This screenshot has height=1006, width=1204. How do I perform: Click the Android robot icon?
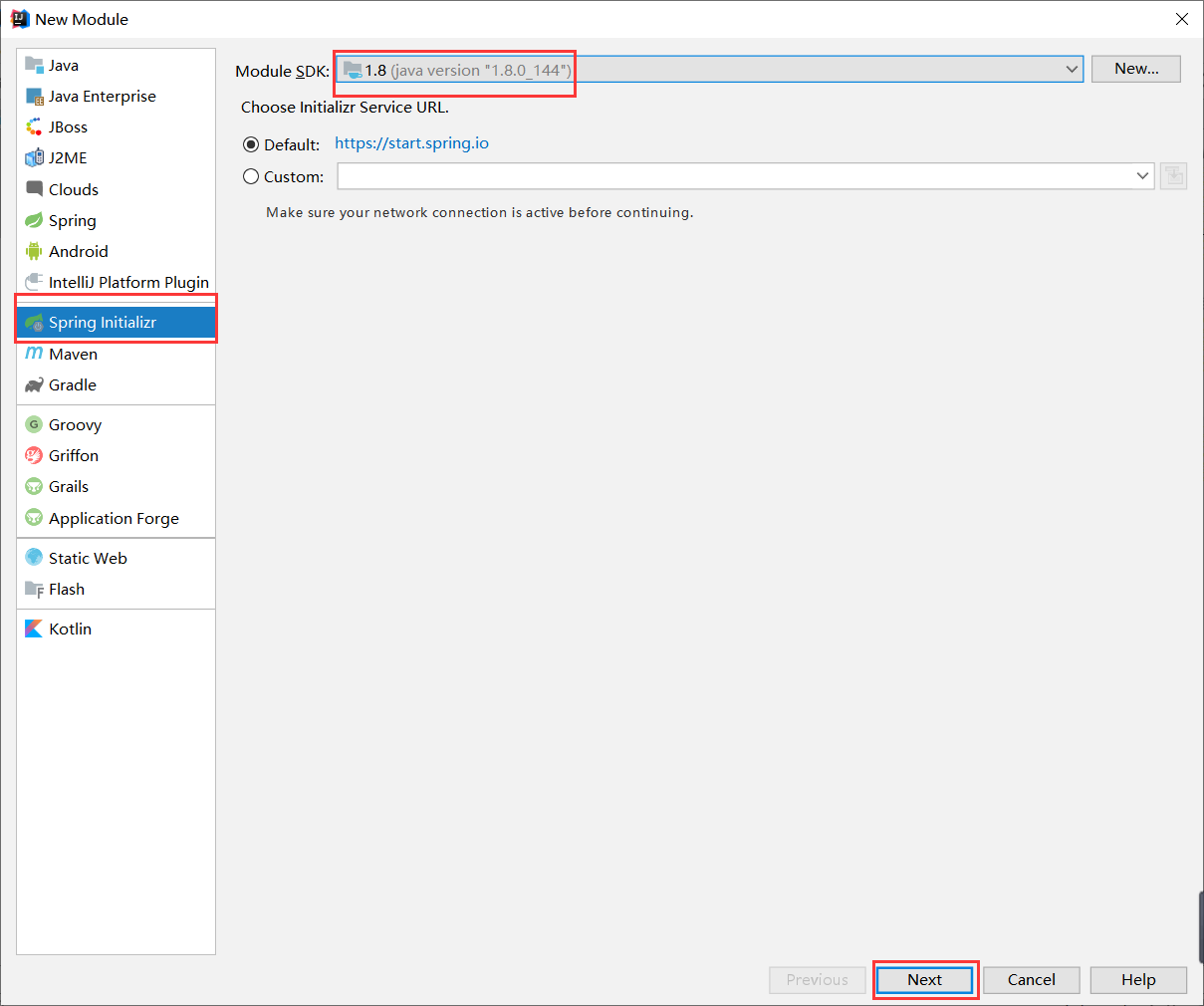(34, 251)
